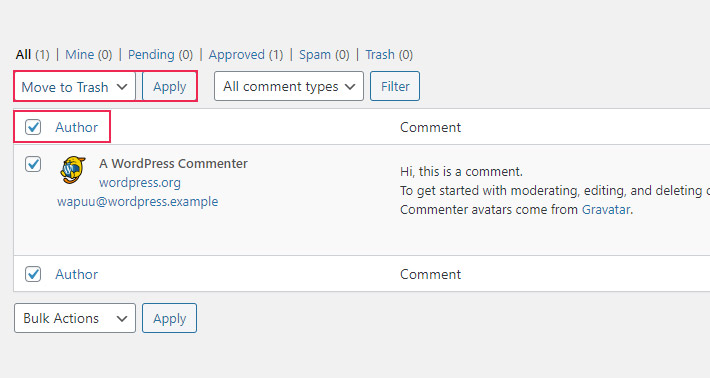Screen dimensions: 710x378
Task: Click the top Apply button
Action: click(x=169, y=86)
